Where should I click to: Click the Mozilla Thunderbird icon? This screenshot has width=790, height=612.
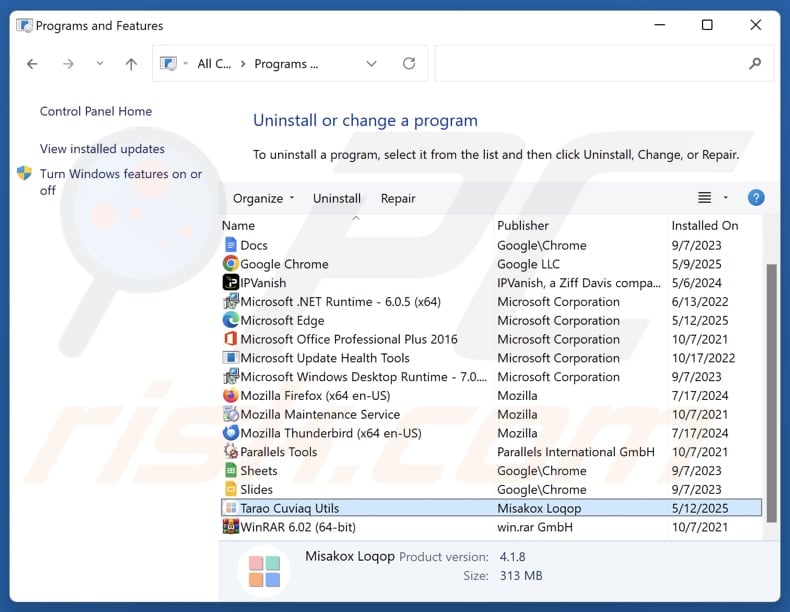230,433
